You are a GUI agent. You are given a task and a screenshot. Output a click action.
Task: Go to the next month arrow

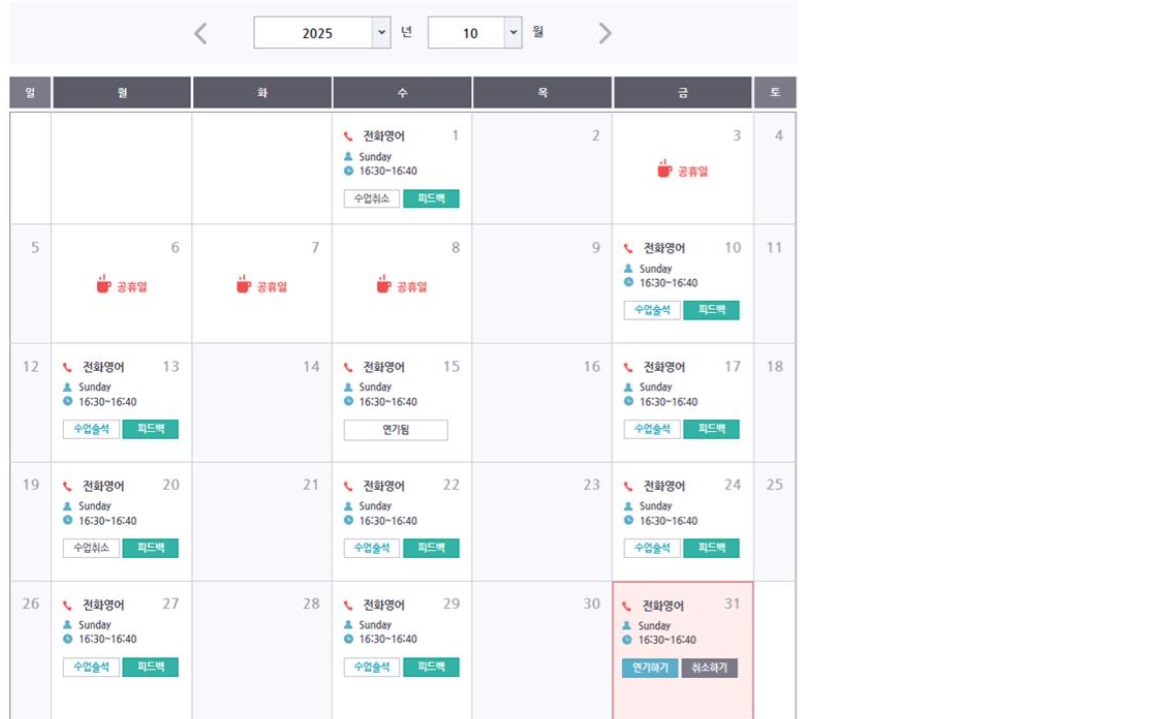point(604,33)
